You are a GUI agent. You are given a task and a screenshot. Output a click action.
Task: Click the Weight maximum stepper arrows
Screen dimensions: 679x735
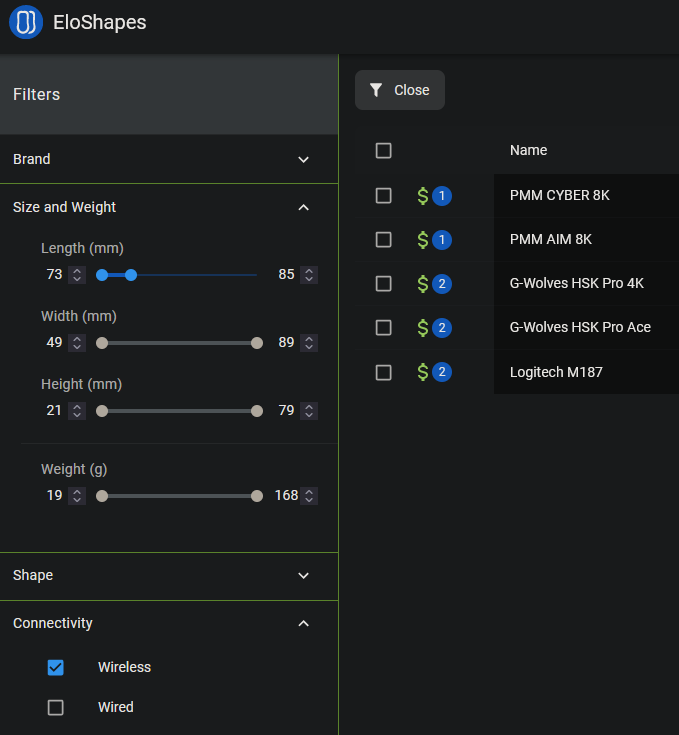coord(309,496)
